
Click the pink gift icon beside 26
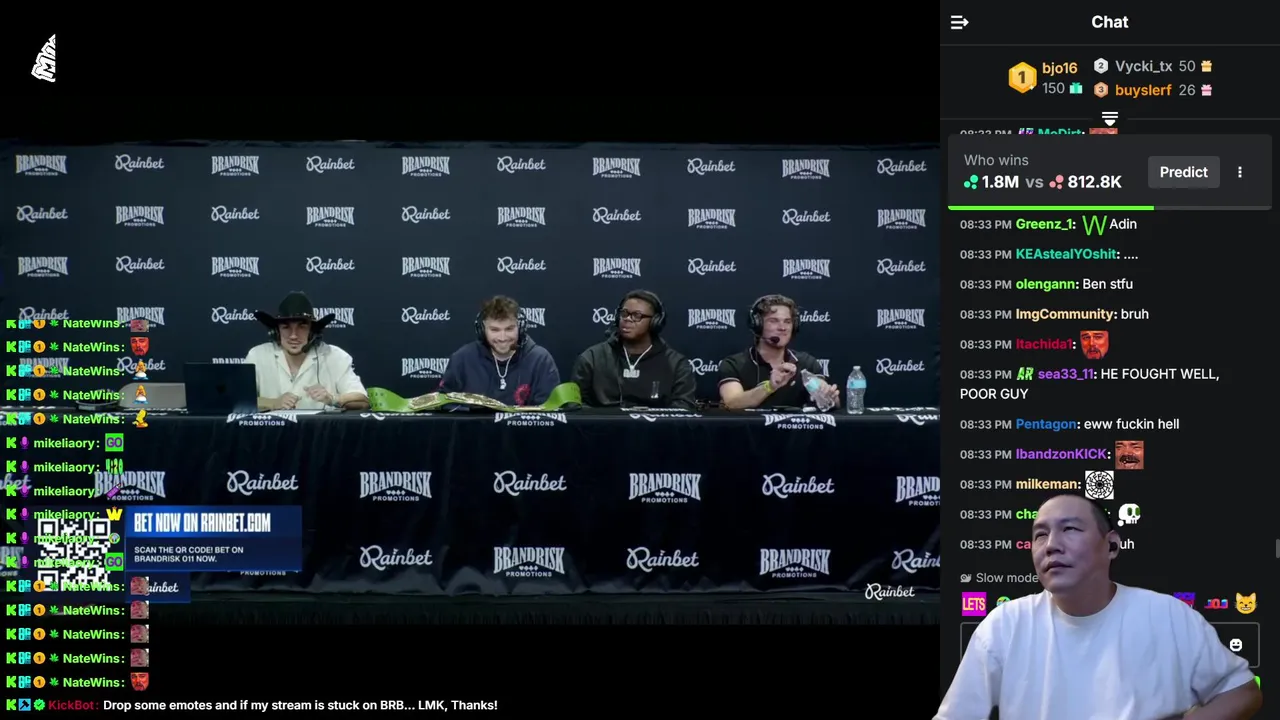(1206, 90)
